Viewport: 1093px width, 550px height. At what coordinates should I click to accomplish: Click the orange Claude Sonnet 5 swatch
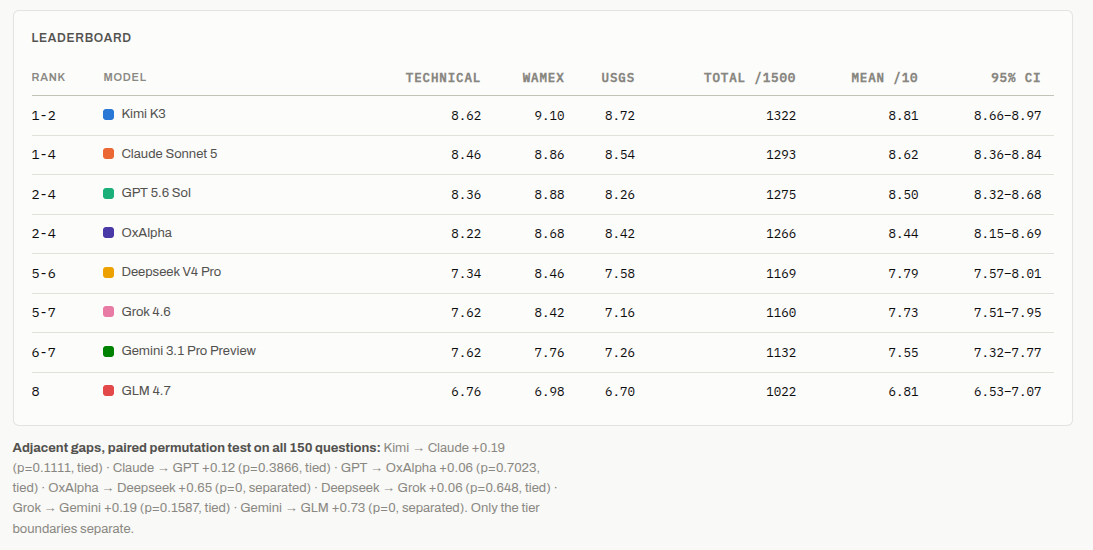pyautogui.click(x=108, y=153)
